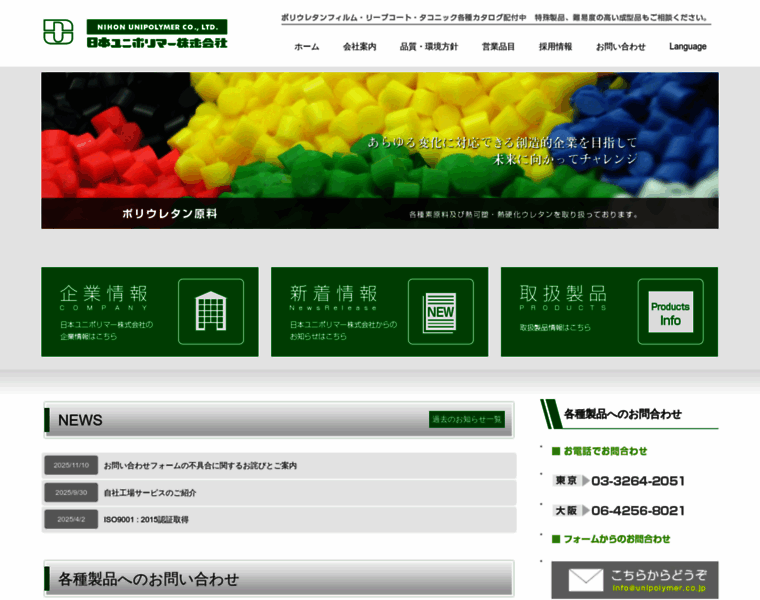Viewport: 760px width, 600px height.
Task: Open the building icon in 企業情報 tile
Action: 211,312
